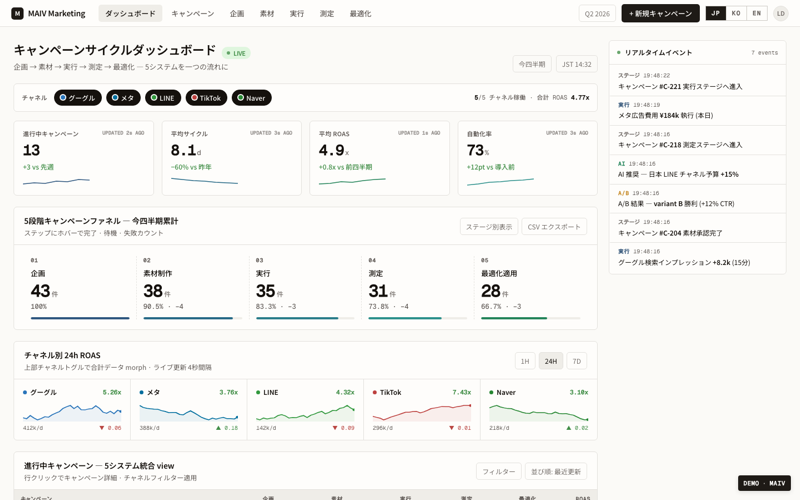Click event キャンペーン #C-221 実行ステージへ進入
The height and width of the screenshot is (500, 800).
click(697, 81)
